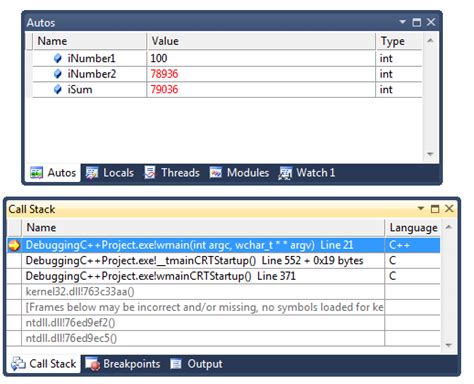Select the red value 78936
Screen dimensions: 474x384
click(164, 74)
